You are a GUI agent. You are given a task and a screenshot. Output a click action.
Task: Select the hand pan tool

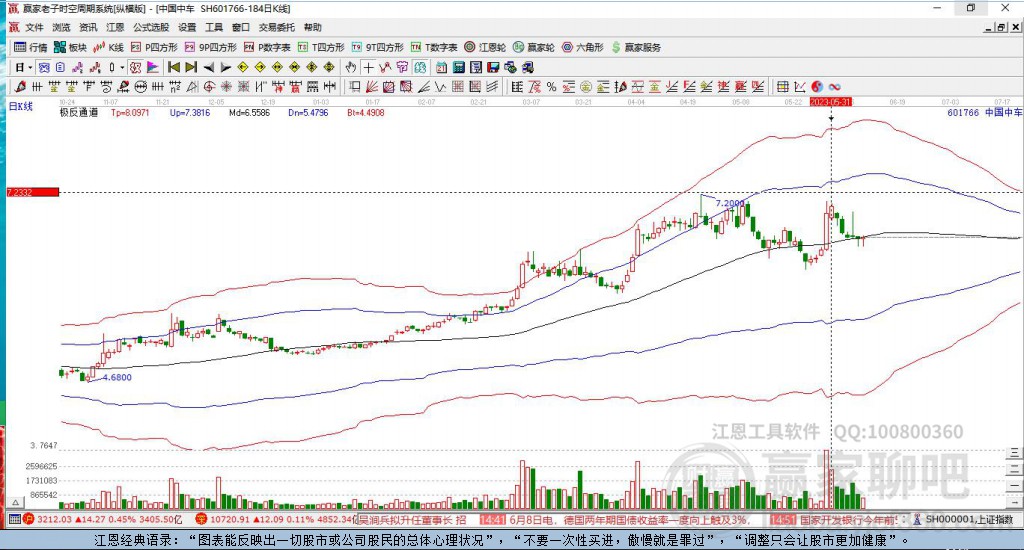tap(351, 67)
